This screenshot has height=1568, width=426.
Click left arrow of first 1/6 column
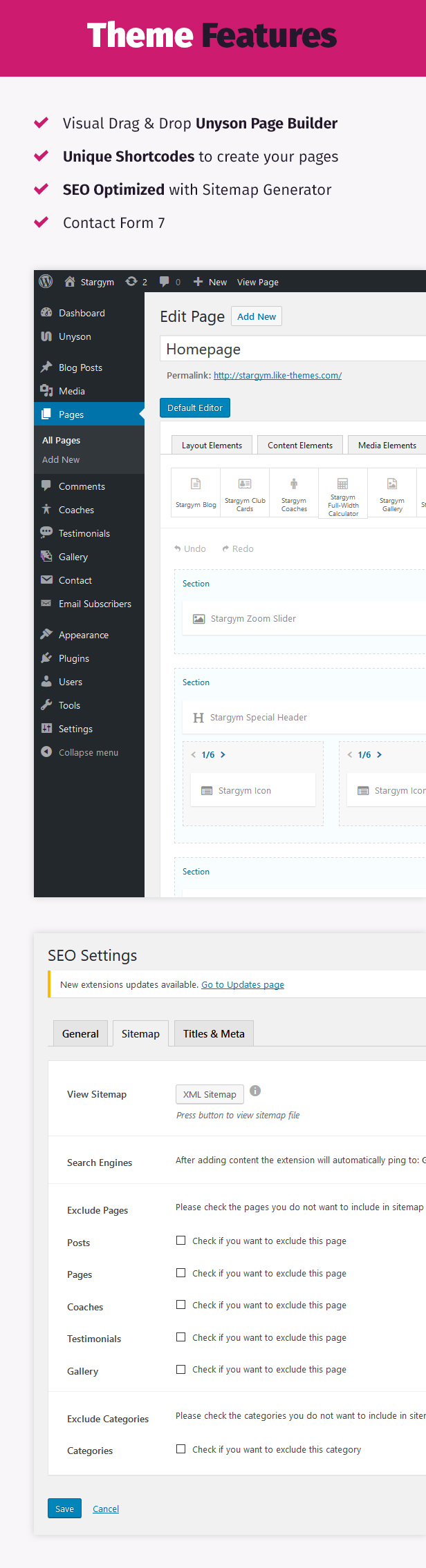tap(193, 755)
